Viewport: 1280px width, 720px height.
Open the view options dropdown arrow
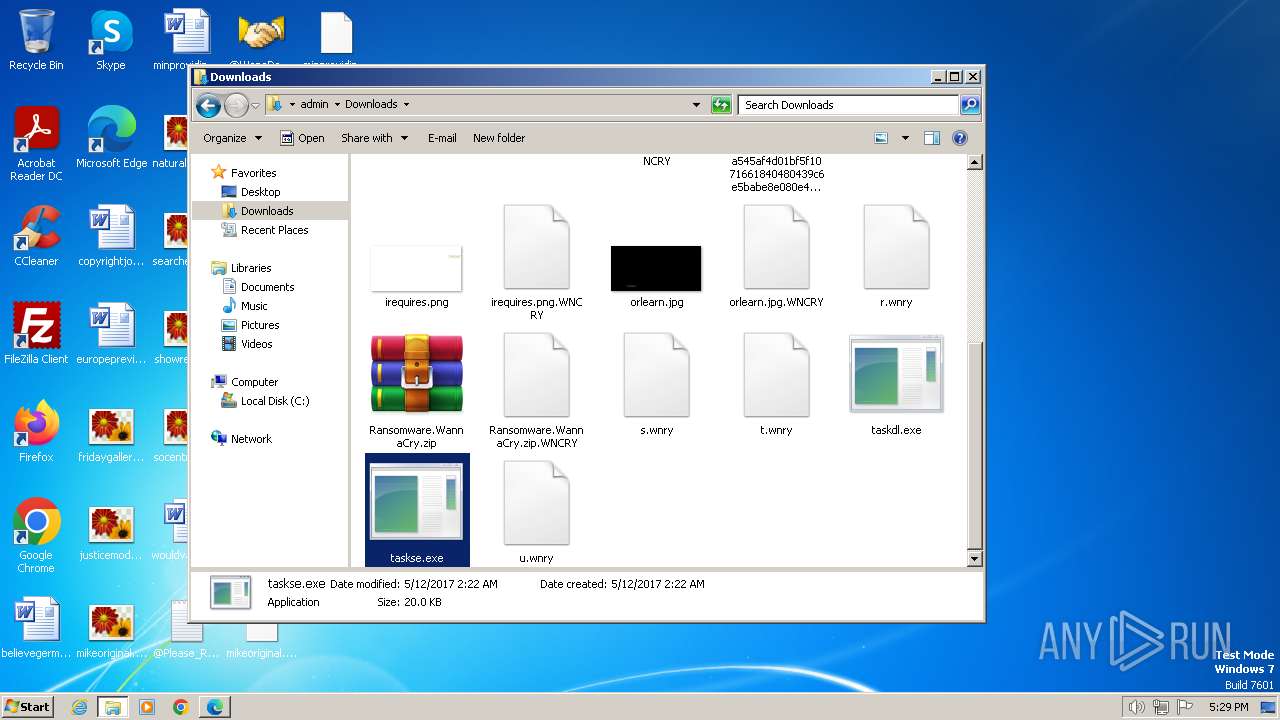click(905, 138)
